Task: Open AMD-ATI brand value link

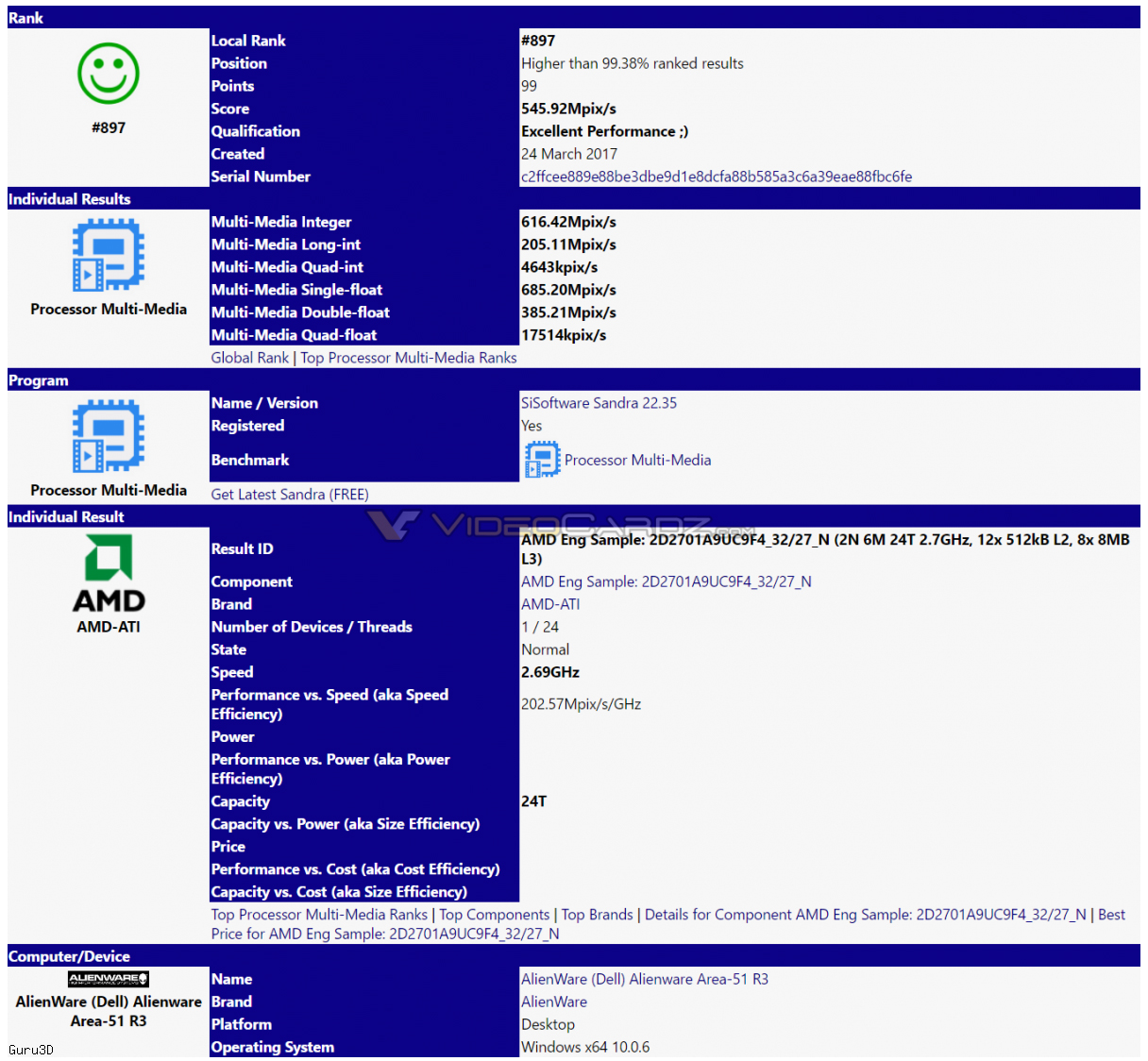Action: [550, 604]
